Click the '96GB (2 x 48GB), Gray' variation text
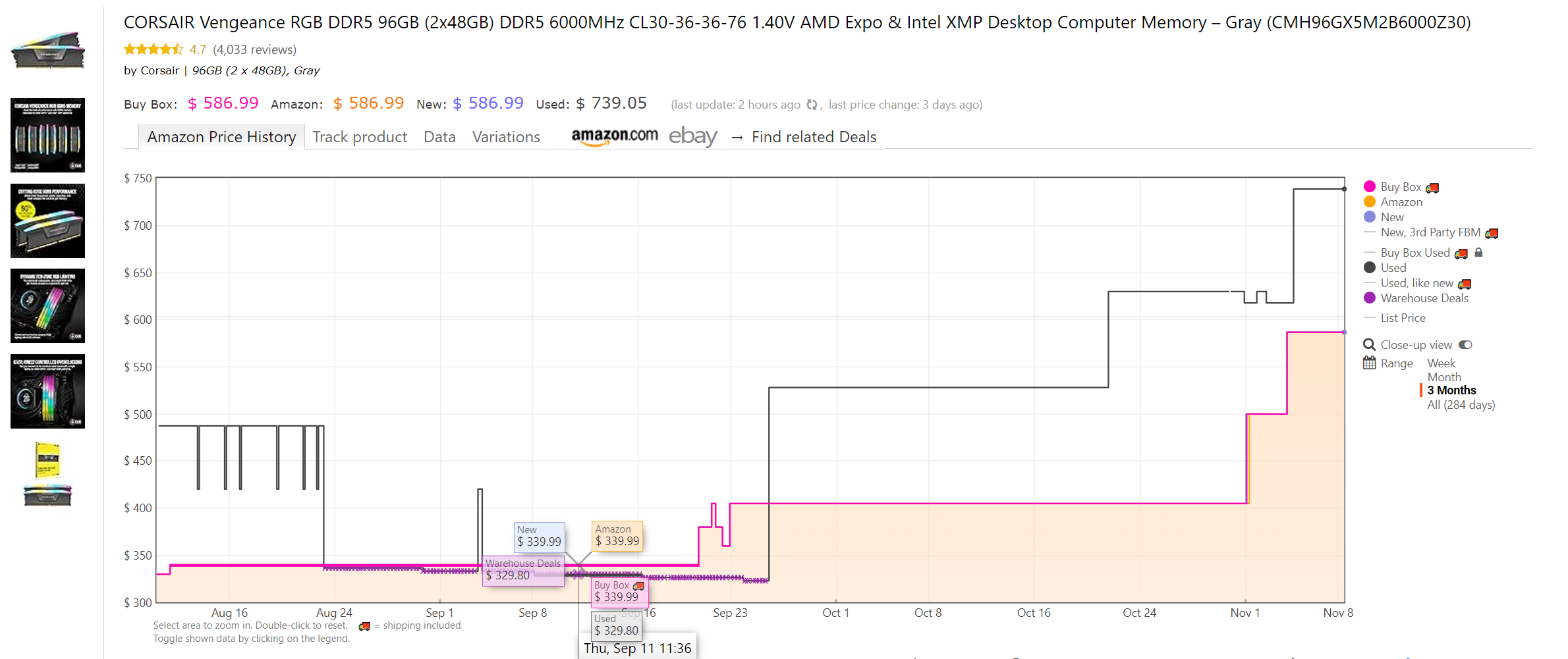Screen dimensions: 1568x659 click(x=256, y=70)
